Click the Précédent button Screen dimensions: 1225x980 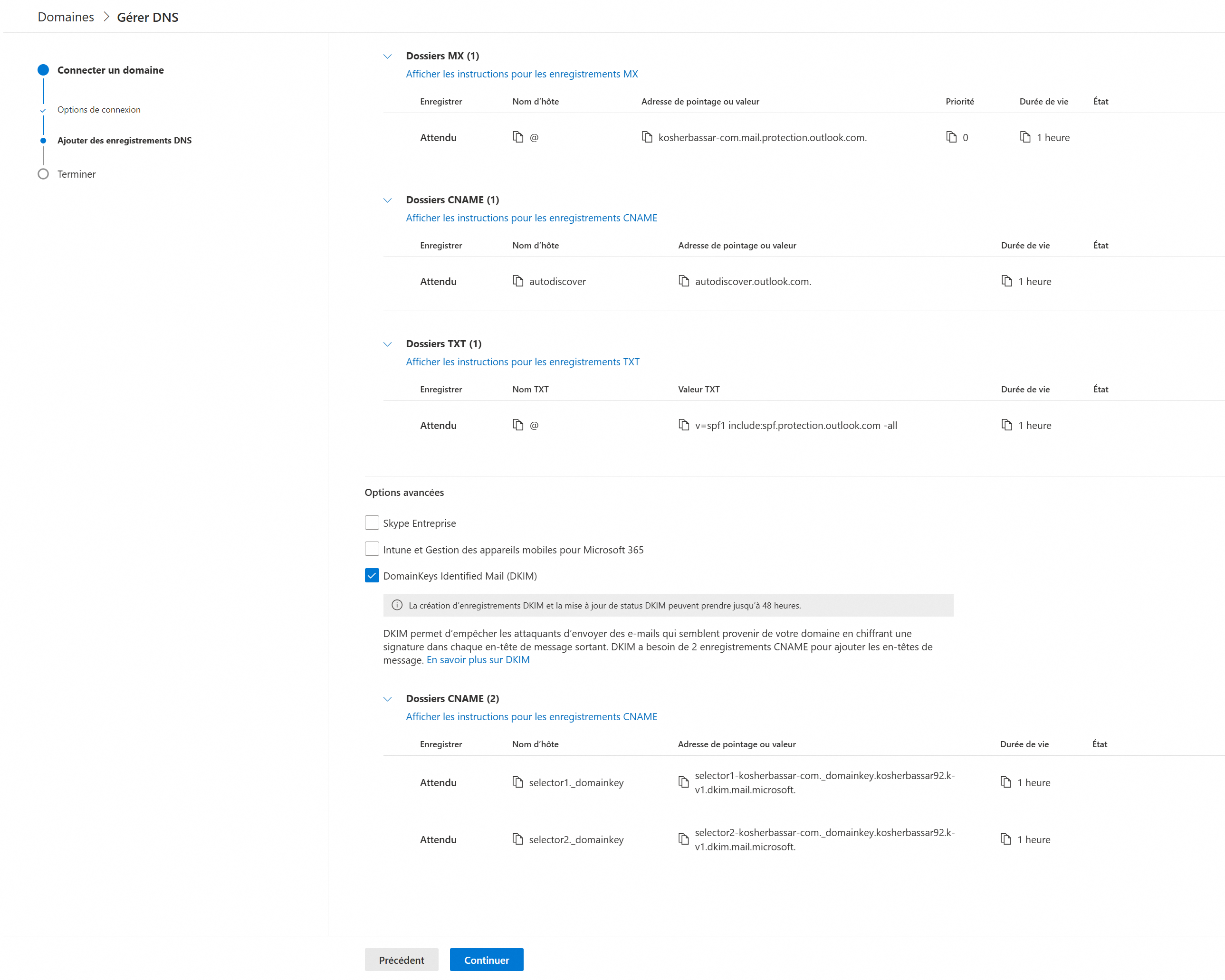[x=401, y=960]
